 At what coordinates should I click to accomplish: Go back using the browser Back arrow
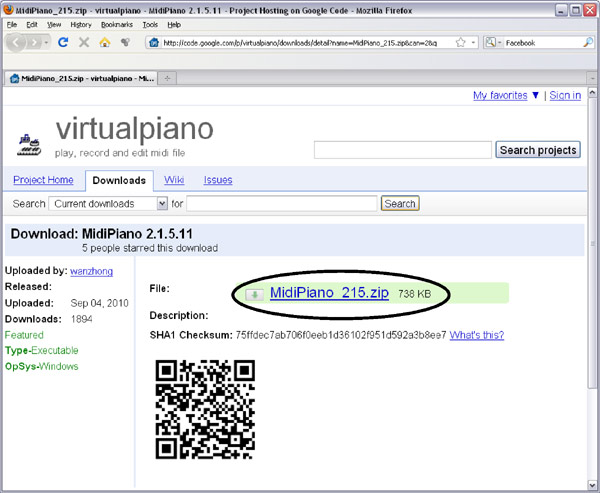(16, 42)
